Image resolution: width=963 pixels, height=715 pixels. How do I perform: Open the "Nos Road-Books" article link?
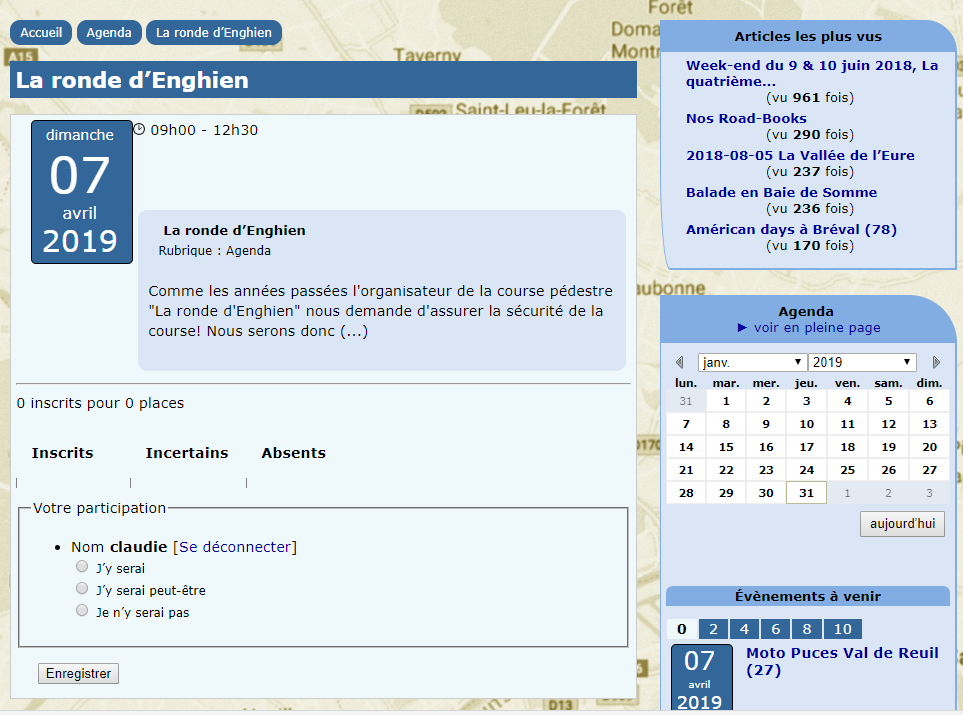click(746, 118)
